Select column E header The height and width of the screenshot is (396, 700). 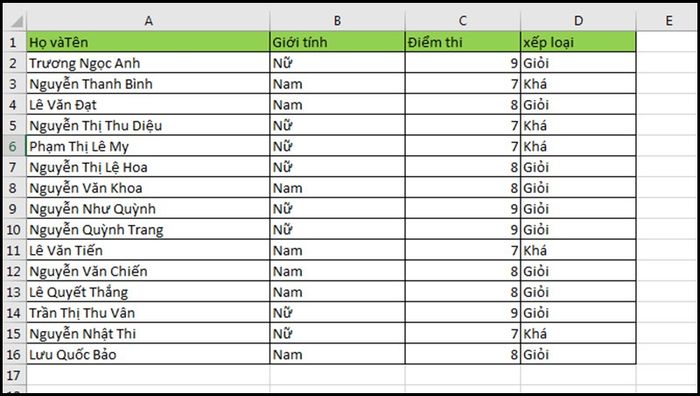(x=668, y=21)
